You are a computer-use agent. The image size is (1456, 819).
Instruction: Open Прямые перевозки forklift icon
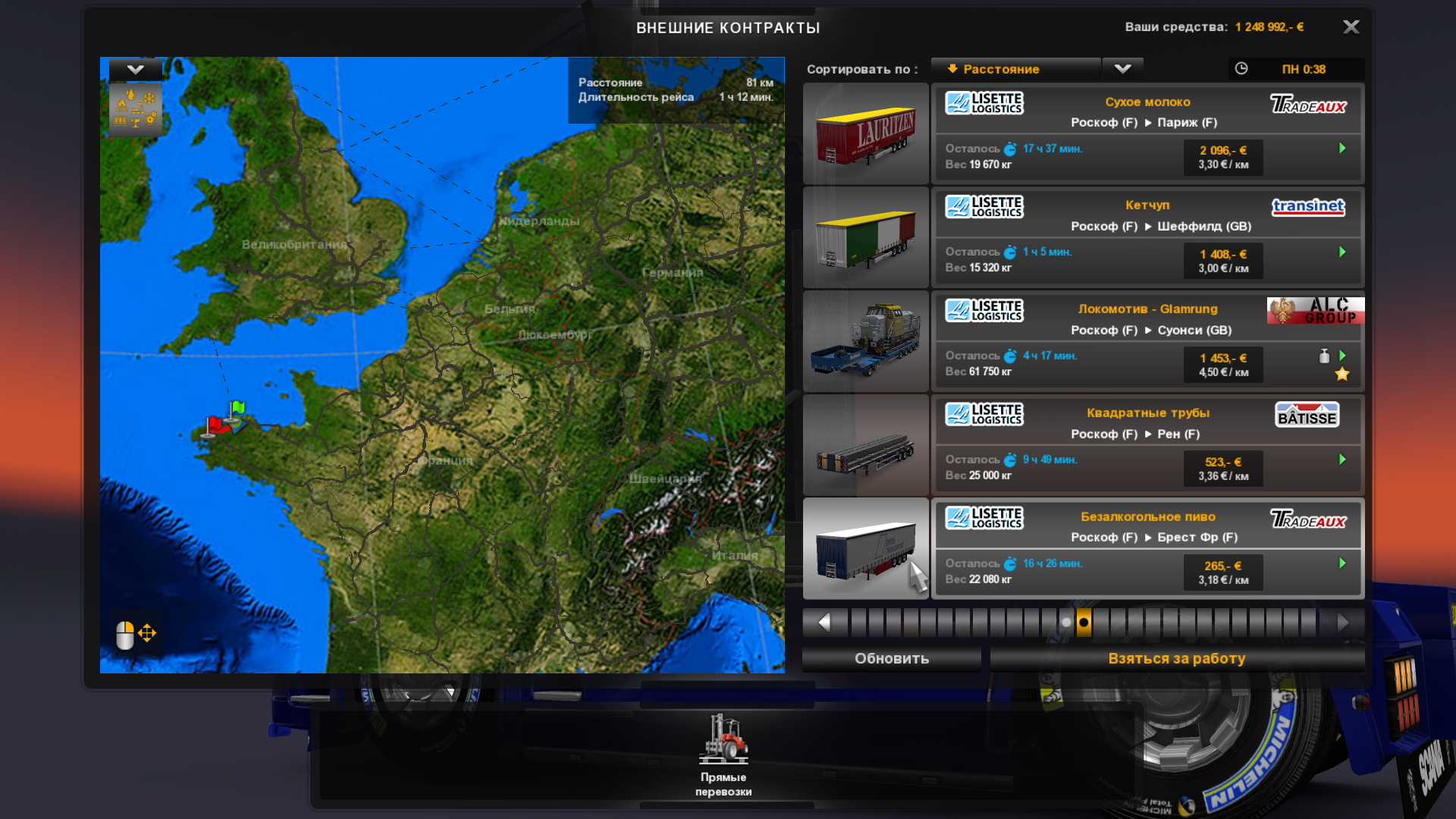[x=723, y=739]
